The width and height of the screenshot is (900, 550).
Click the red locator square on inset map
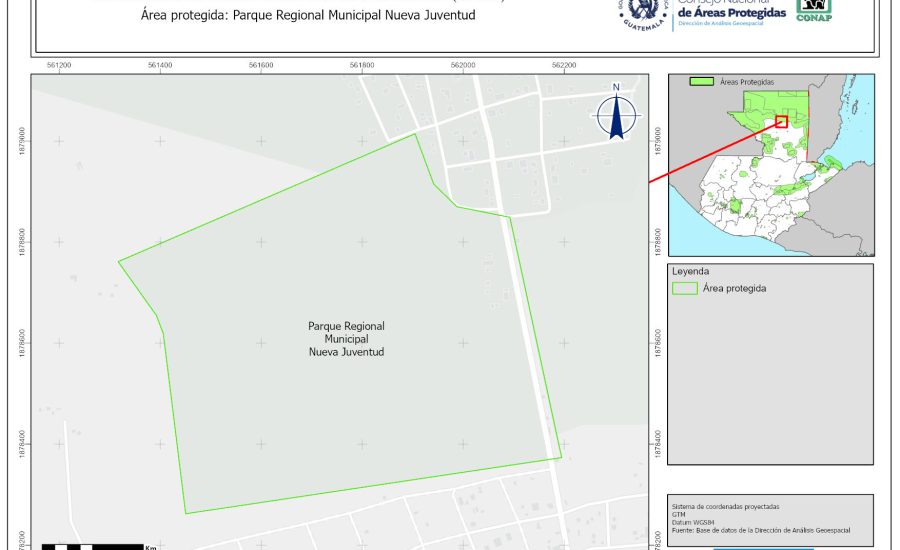[x=781, y=121]
